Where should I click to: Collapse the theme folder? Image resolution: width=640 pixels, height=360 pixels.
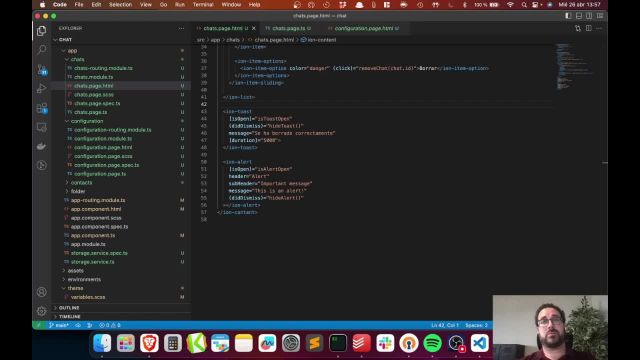75,288
